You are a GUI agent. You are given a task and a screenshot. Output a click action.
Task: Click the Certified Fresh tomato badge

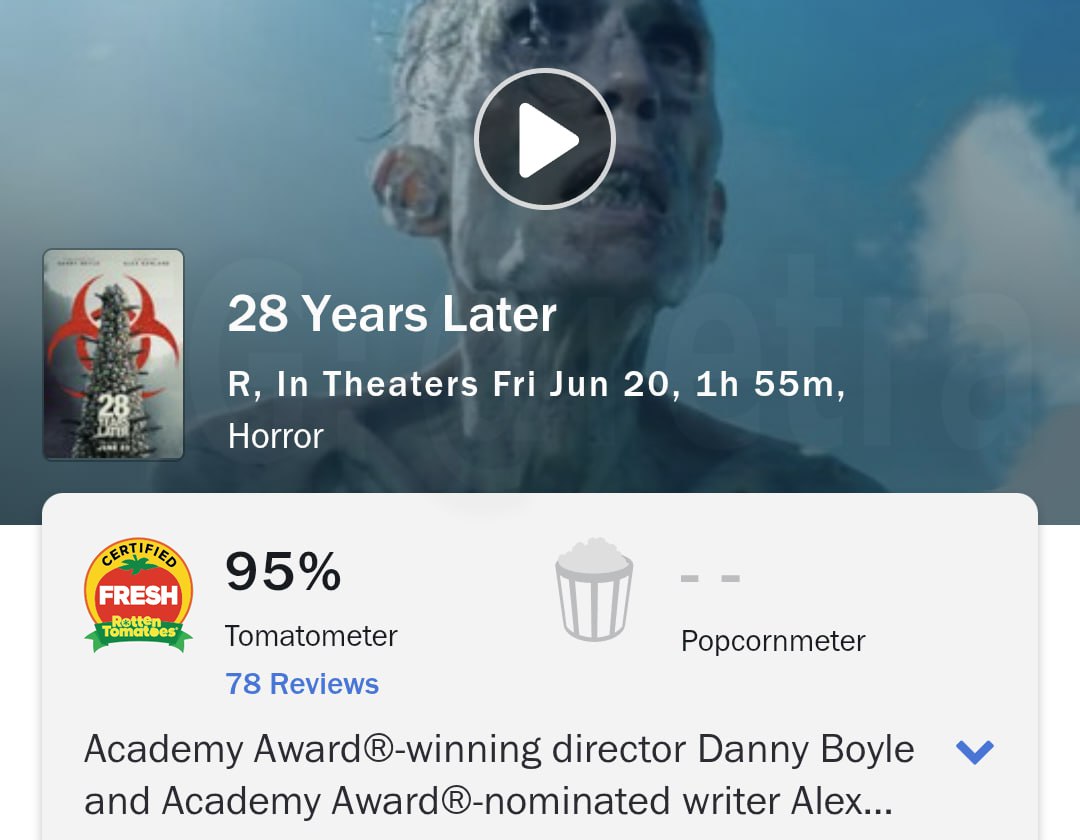[x=138, y=595]
